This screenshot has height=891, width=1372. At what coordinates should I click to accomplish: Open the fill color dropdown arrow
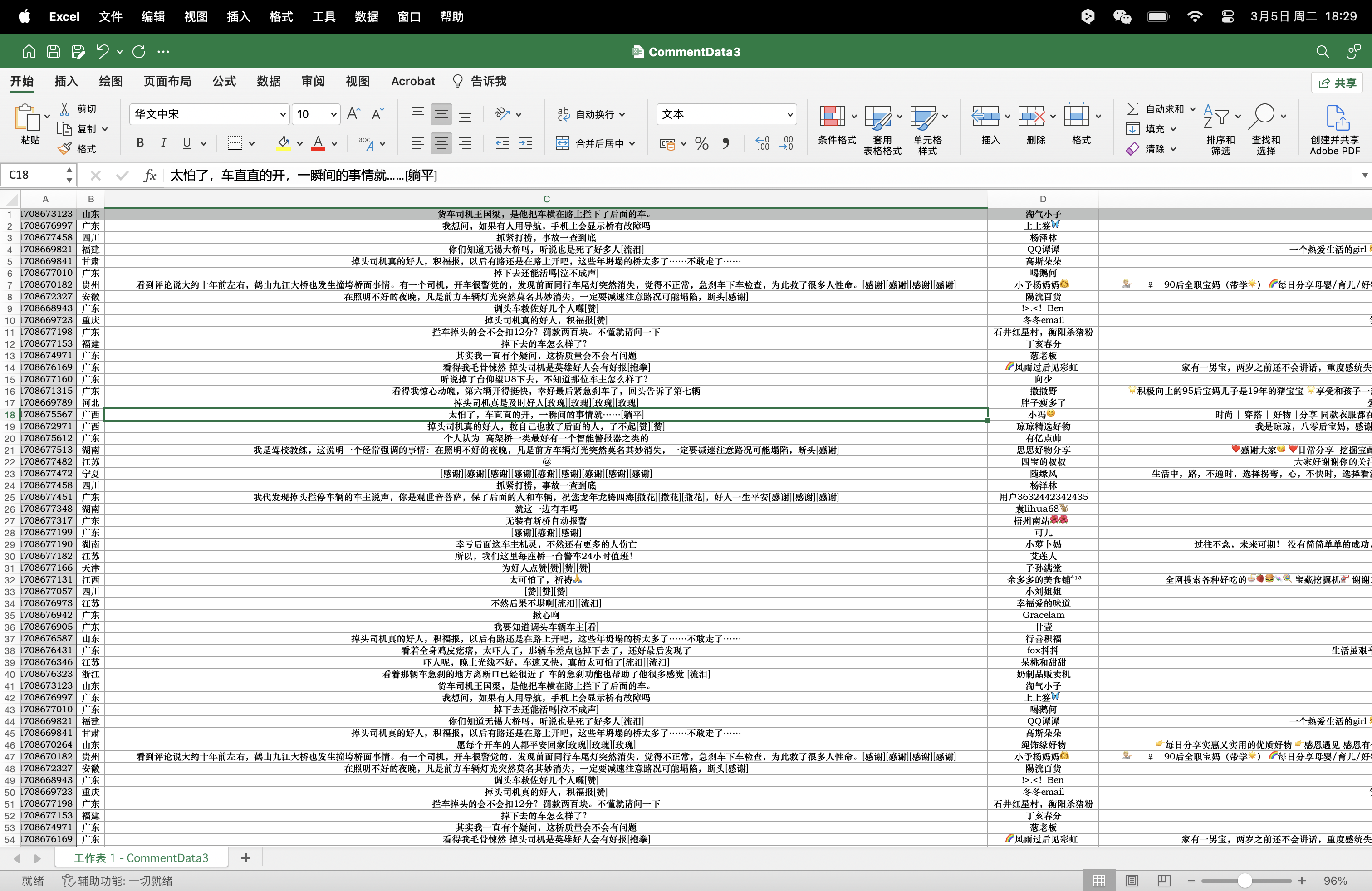coord(300,143)
